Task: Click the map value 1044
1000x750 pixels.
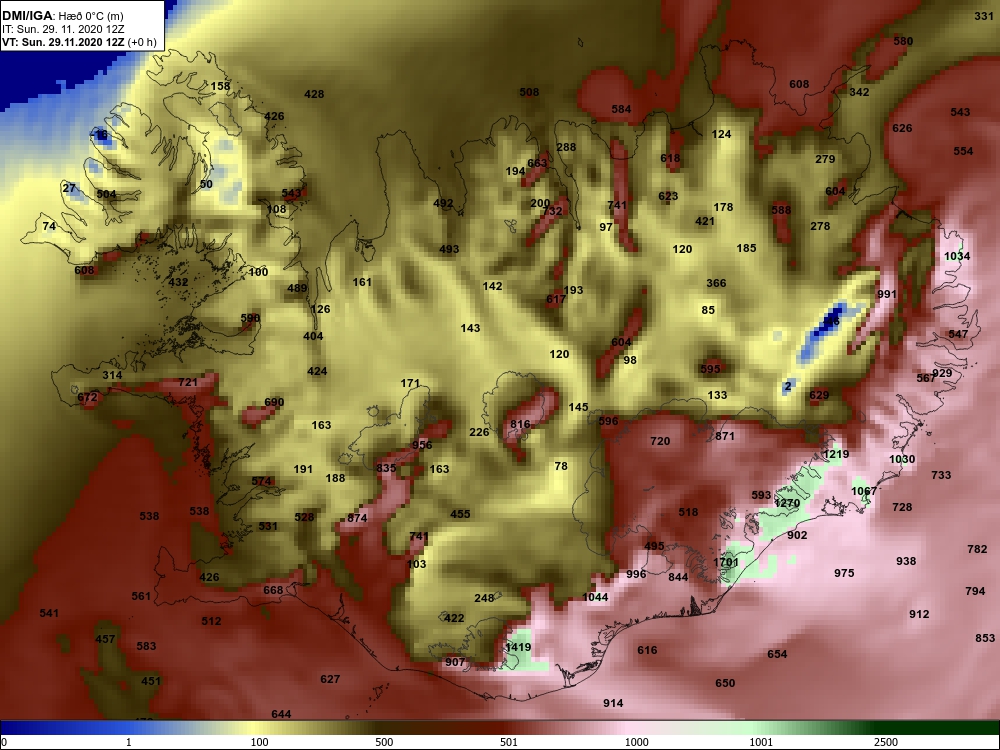Action: click(x=595, y=598)
